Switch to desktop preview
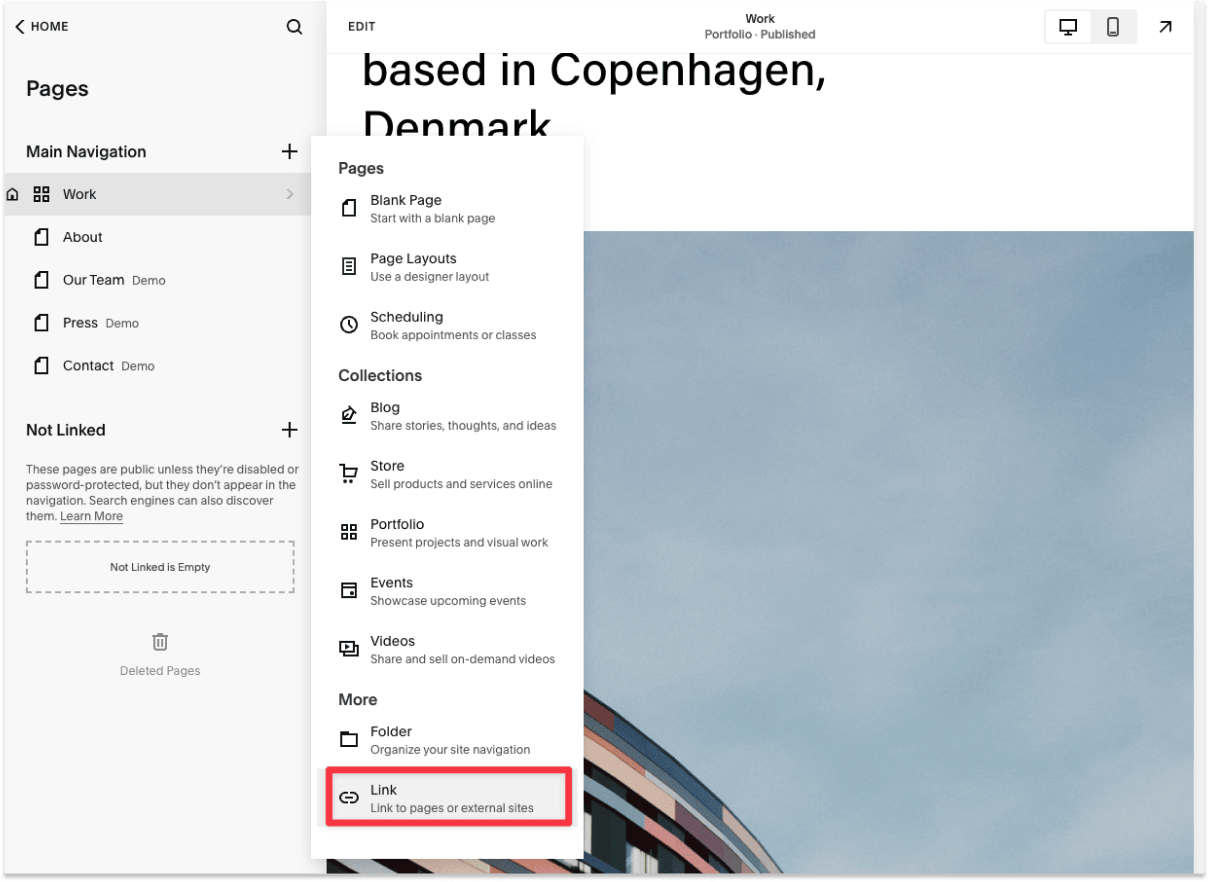 point(1067,27)
